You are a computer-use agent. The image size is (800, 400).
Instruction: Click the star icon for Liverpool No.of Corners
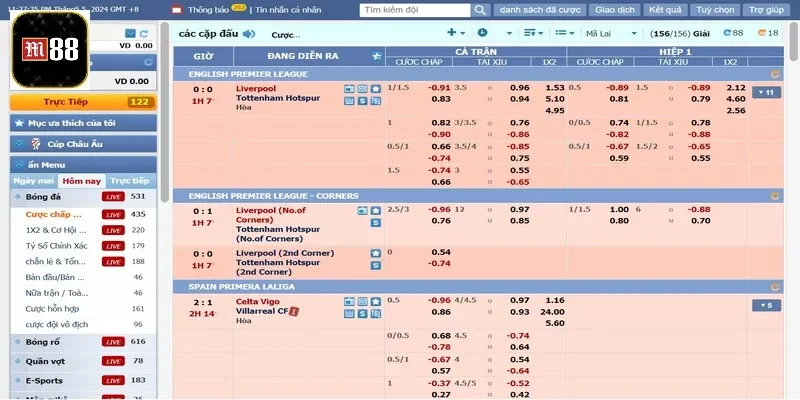click(x=375, y=211)
